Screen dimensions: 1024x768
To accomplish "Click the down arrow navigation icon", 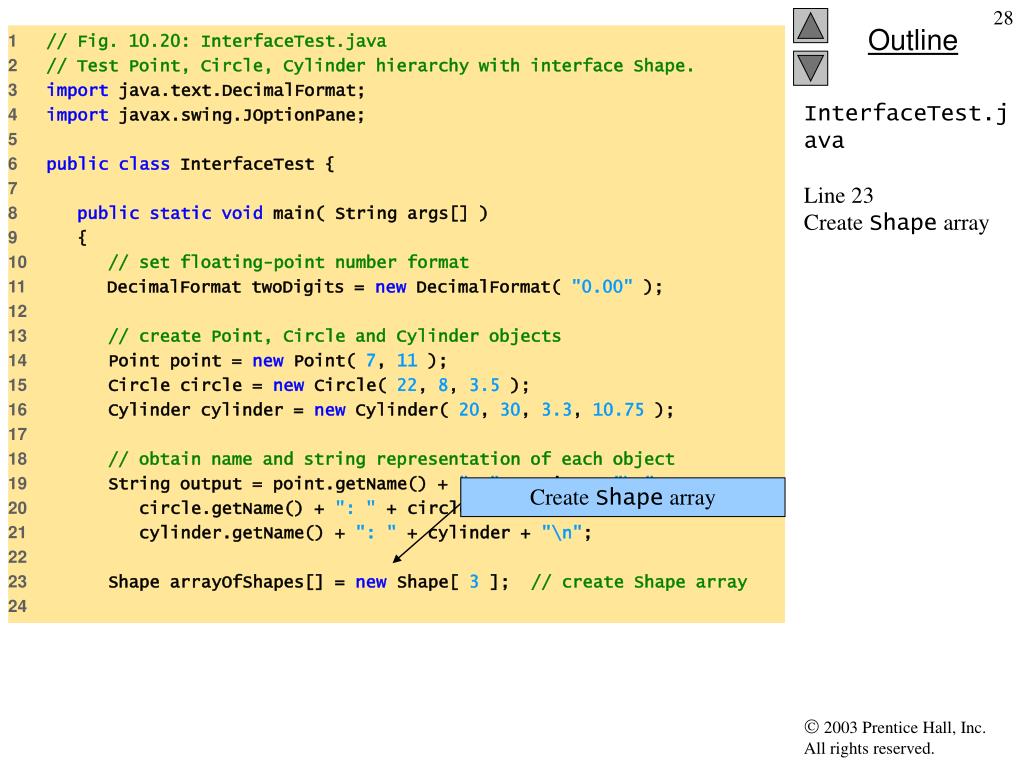I will coord(810,69).
